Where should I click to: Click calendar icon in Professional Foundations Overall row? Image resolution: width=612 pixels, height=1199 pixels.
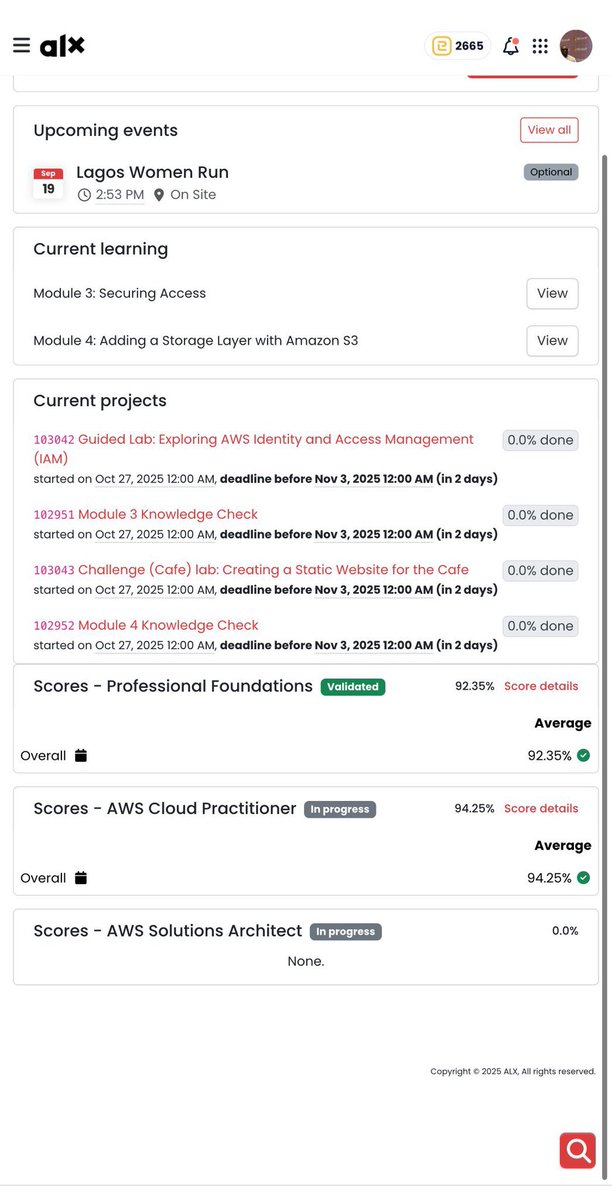coord(81,755)
